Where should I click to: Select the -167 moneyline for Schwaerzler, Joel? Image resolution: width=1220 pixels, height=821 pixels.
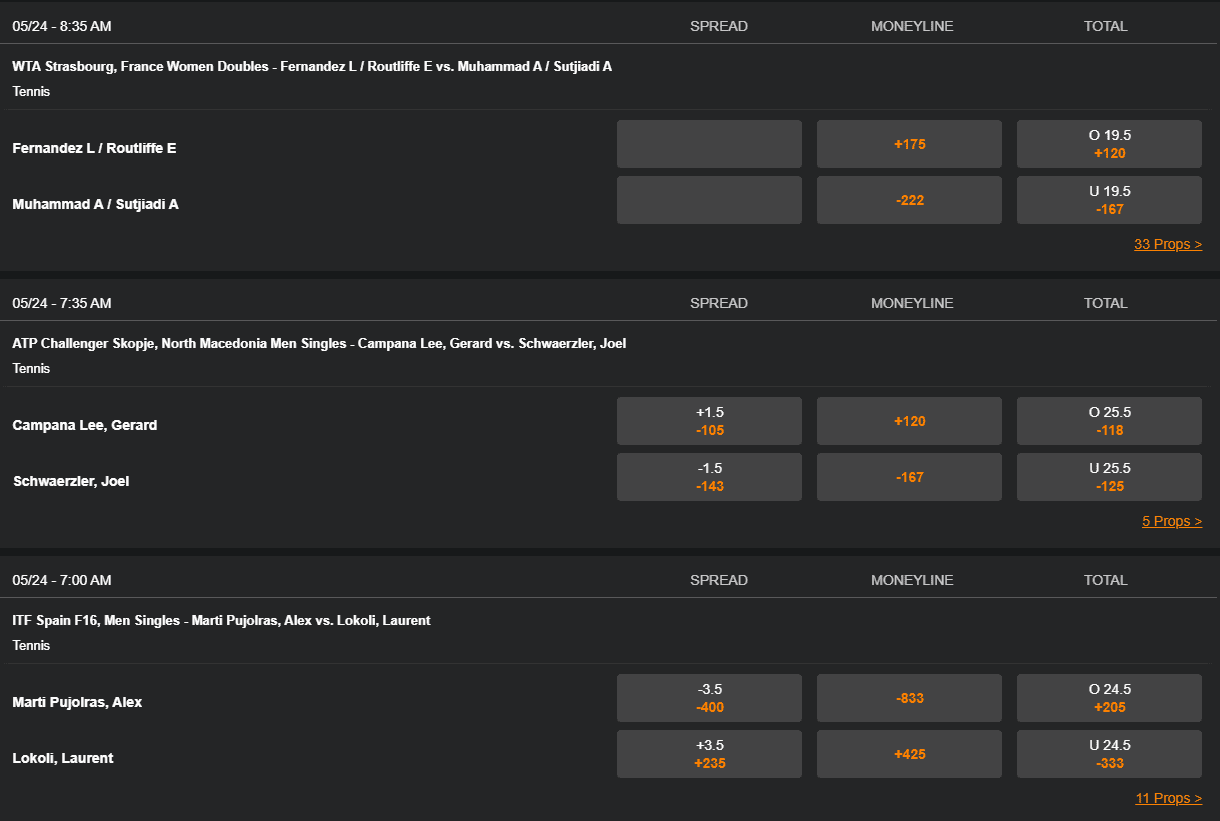(x=909, y=476)
